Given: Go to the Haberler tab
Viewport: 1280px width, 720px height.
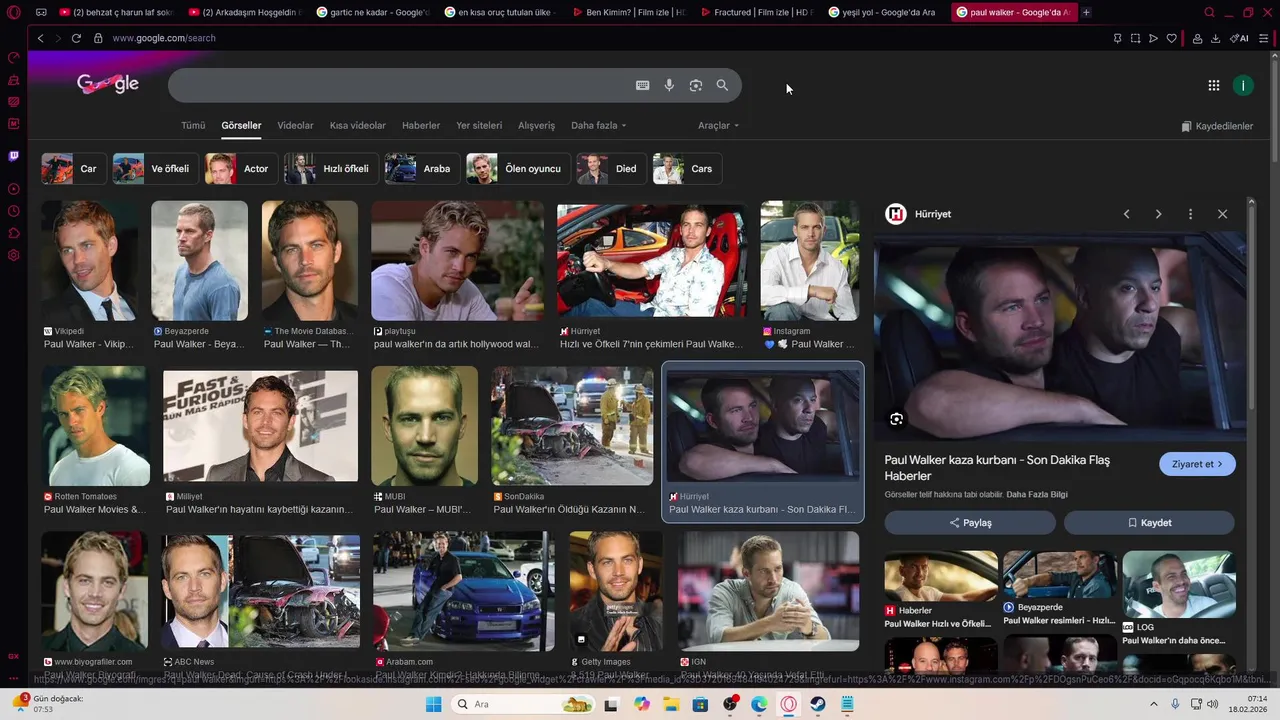Looking at the screenshot, I should point(421,125).
